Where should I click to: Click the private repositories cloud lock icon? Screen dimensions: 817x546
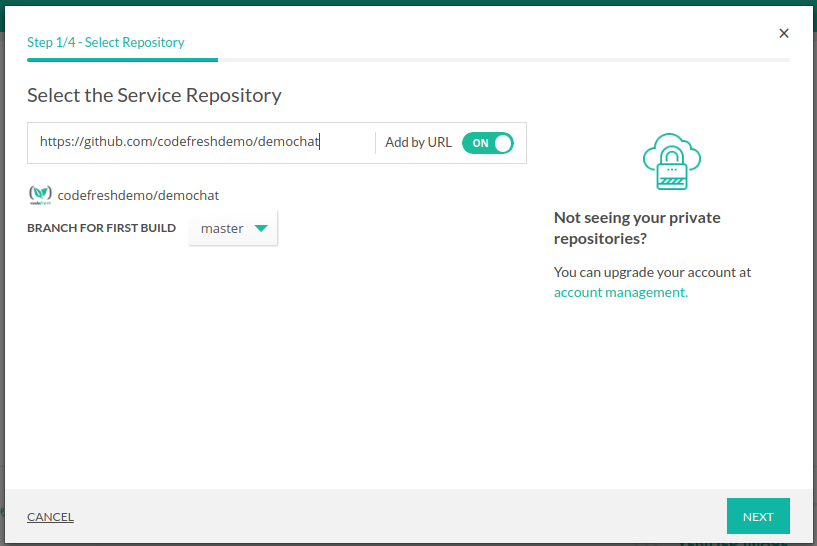point(672,162)
